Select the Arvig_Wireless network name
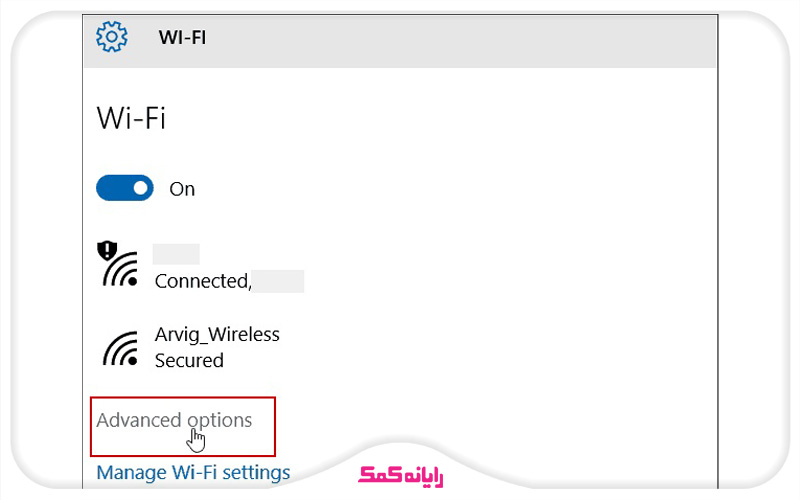800x500 pixels. pyautogui.click(x=217, y=334)
